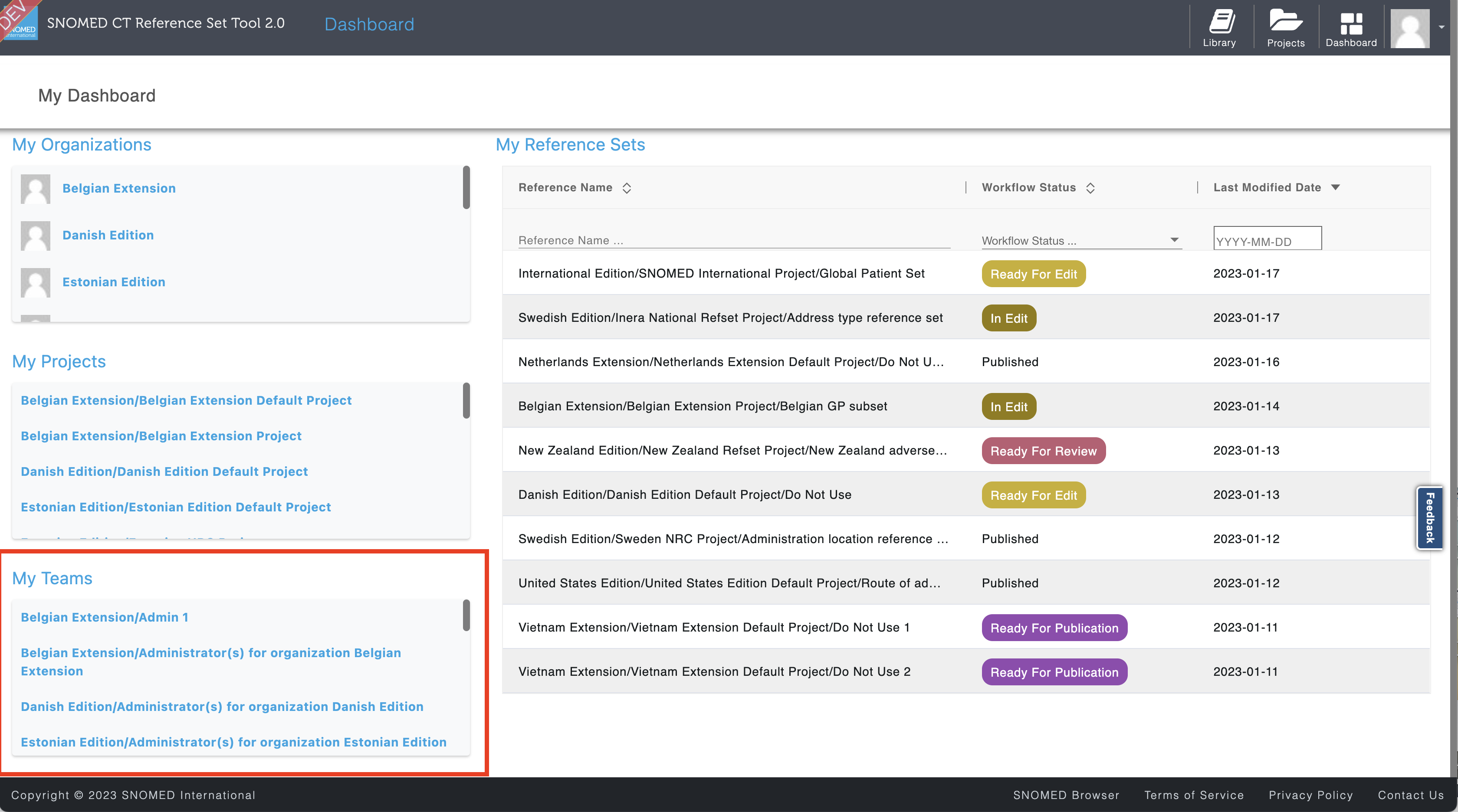
Task: Click the My Organizations panel scrollbar
Action: (466, 187)
